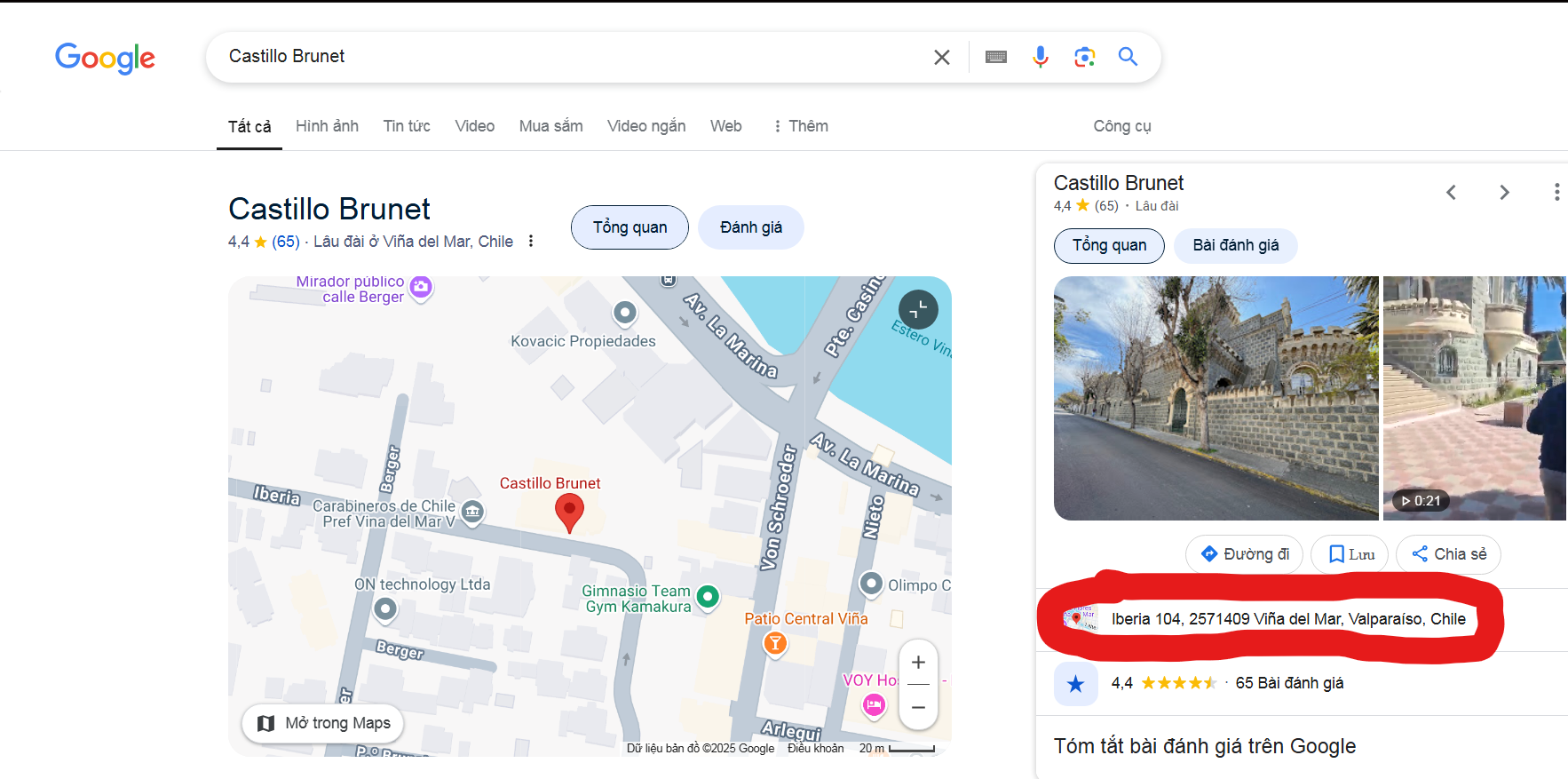Switch to the Tin tức tab

click(x=407, y=126)
